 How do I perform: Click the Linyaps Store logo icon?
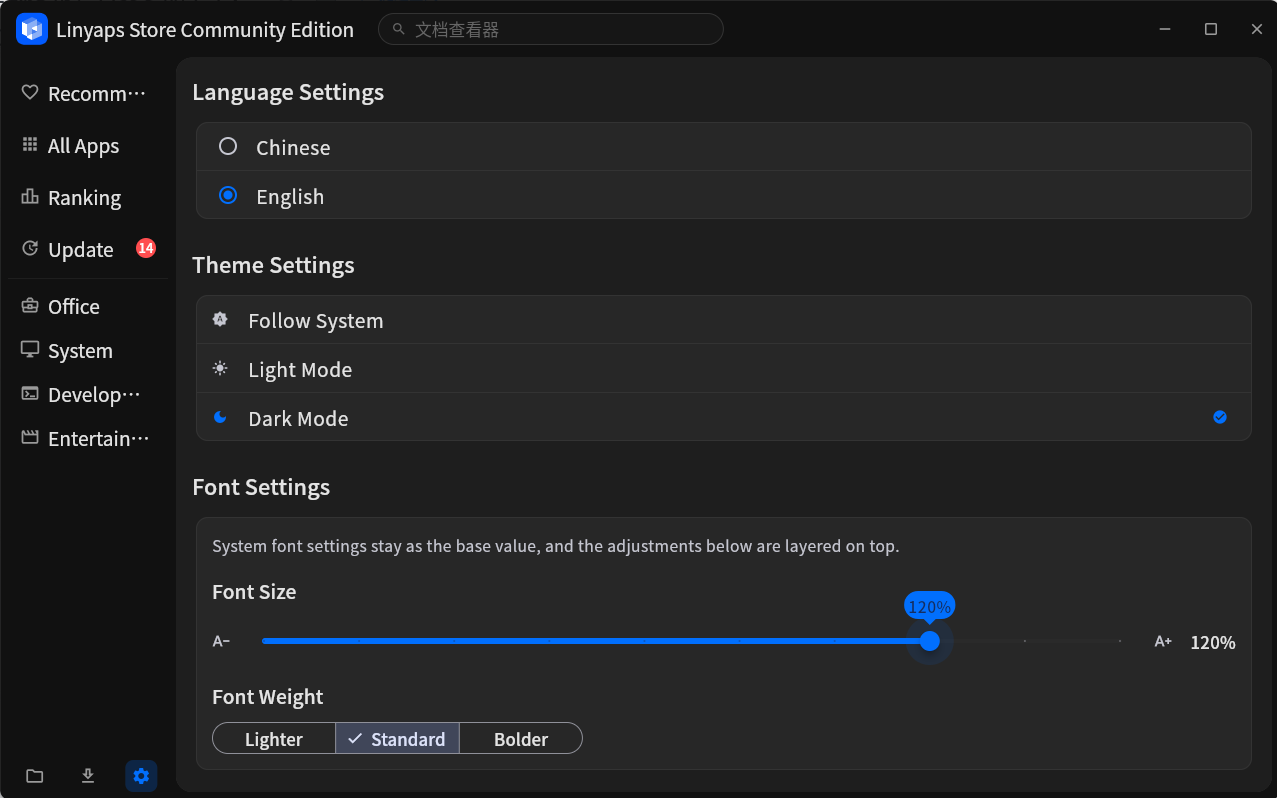(32, 29)
